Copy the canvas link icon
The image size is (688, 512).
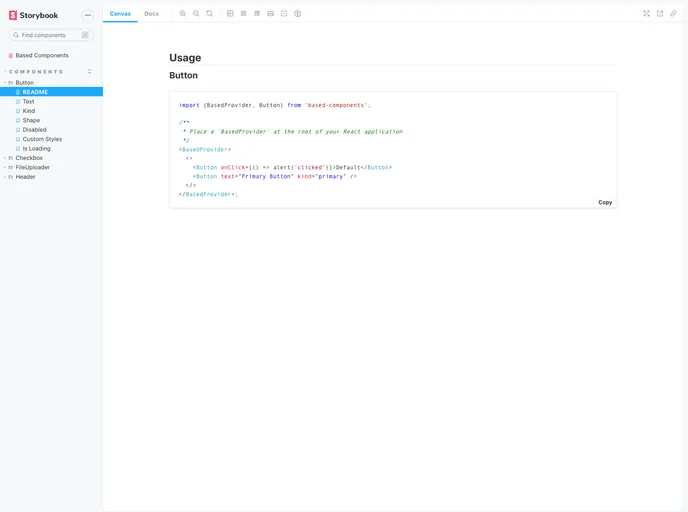(673, 14)
